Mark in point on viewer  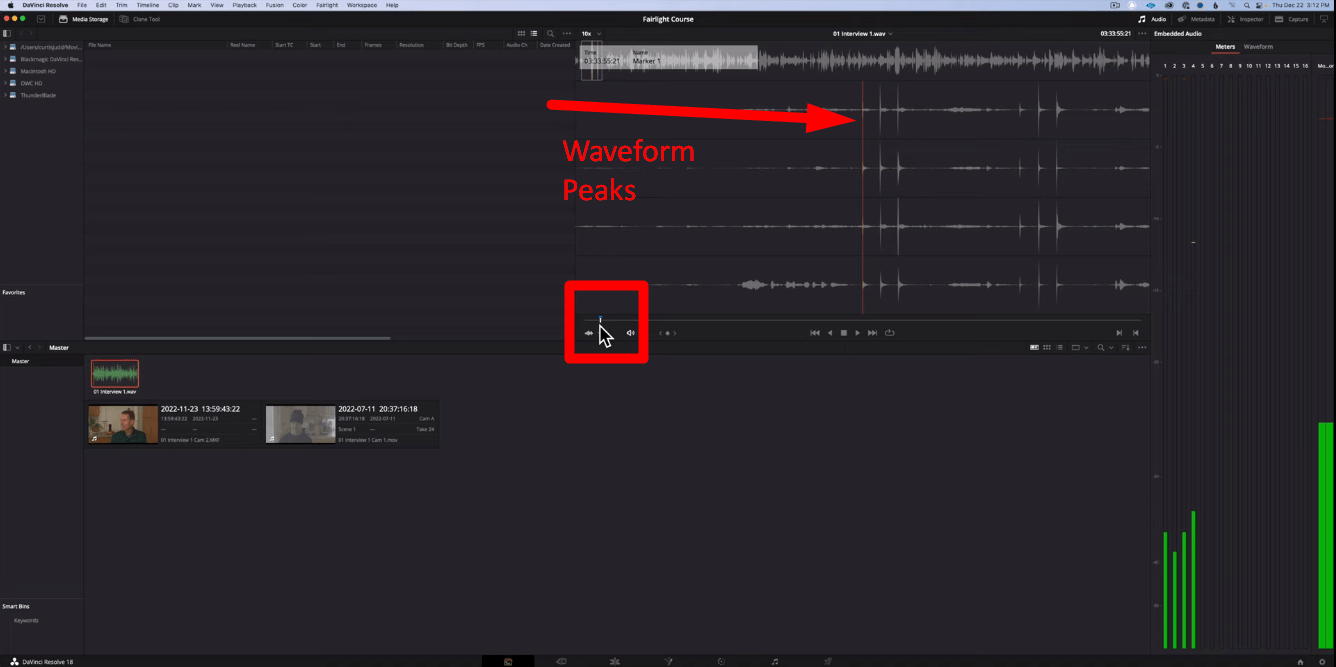pos(1119,333)
